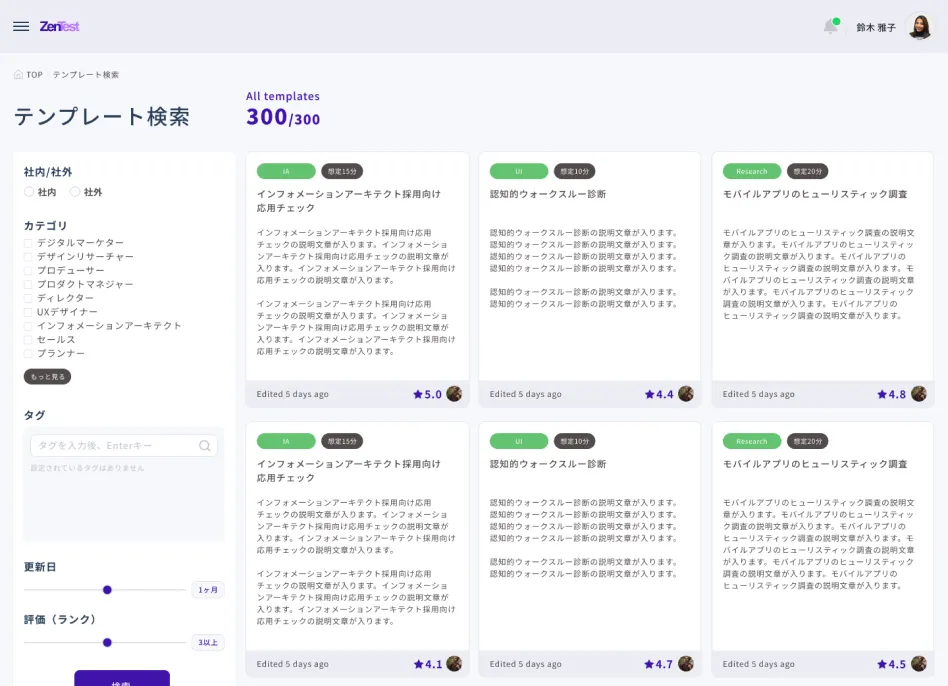948x686 pixels.
Task: Check the インフォメーションアーキテクト category
Action: (x=28, y=326)
